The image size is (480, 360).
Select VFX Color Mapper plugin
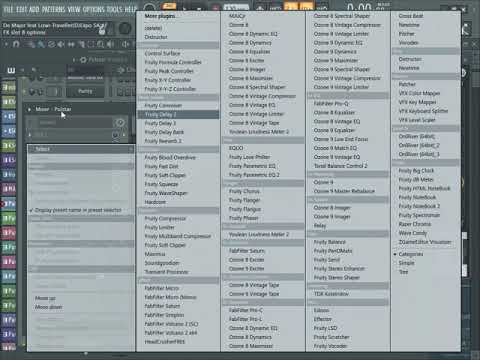(x=419, y=93)
